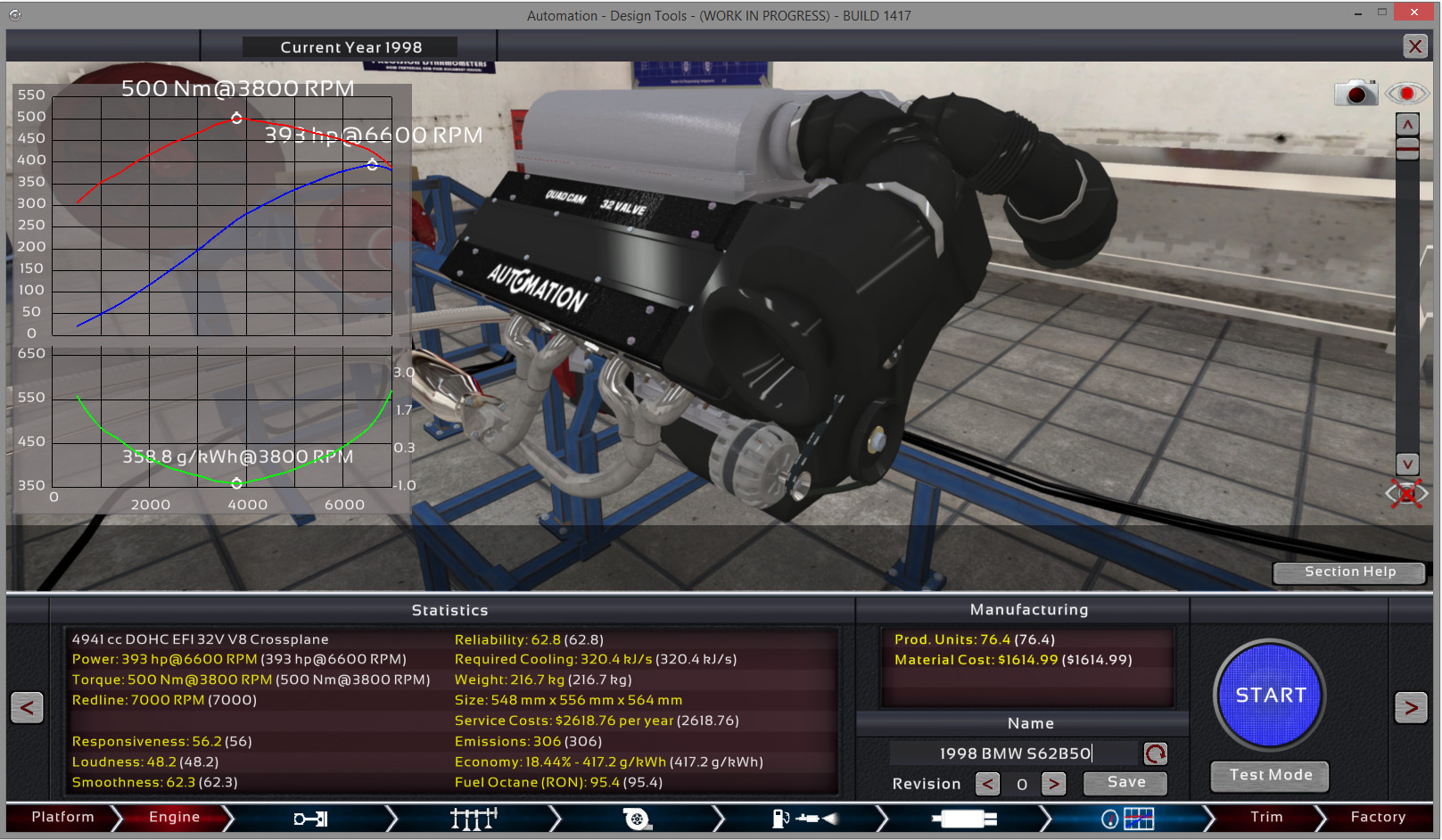This screenshot has width=1442, height=840.
Task: Click the fuel economy minimum marker
Action: [x=236, y=482]
